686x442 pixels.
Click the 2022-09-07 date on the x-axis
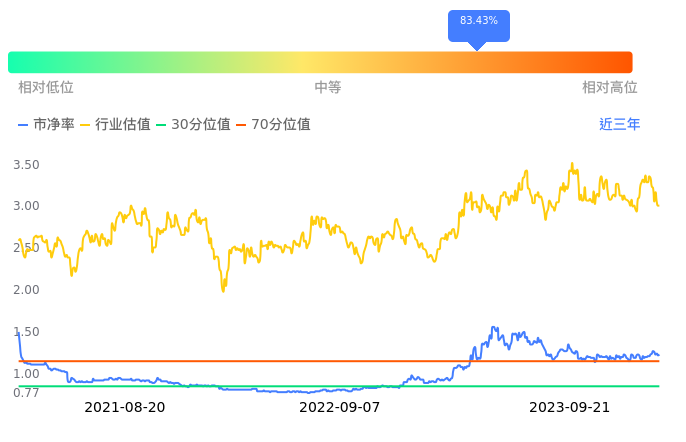(340, 408)
